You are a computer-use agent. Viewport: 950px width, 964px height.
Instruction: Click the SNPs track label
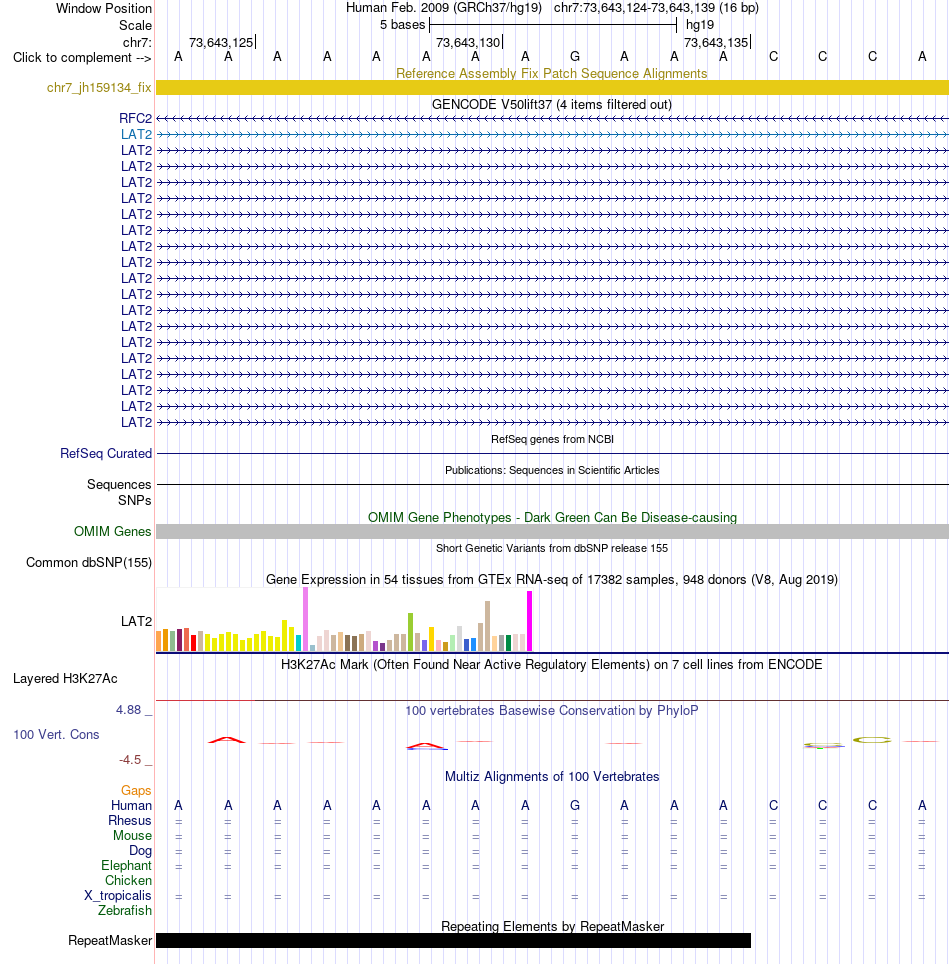click(x=135, y=500)
